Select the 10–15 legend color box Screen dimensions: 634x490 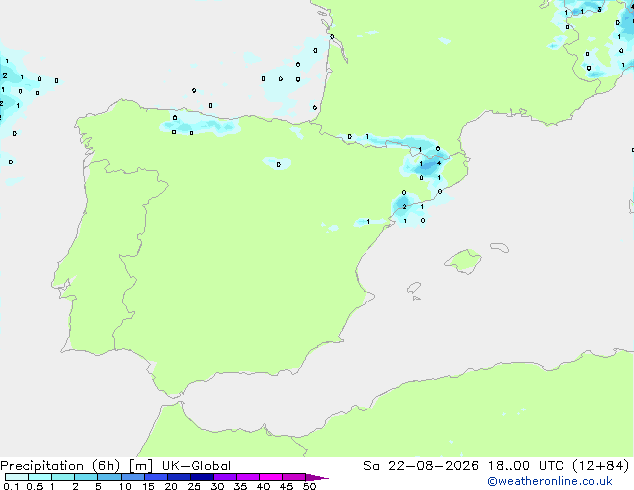point(133,477)
